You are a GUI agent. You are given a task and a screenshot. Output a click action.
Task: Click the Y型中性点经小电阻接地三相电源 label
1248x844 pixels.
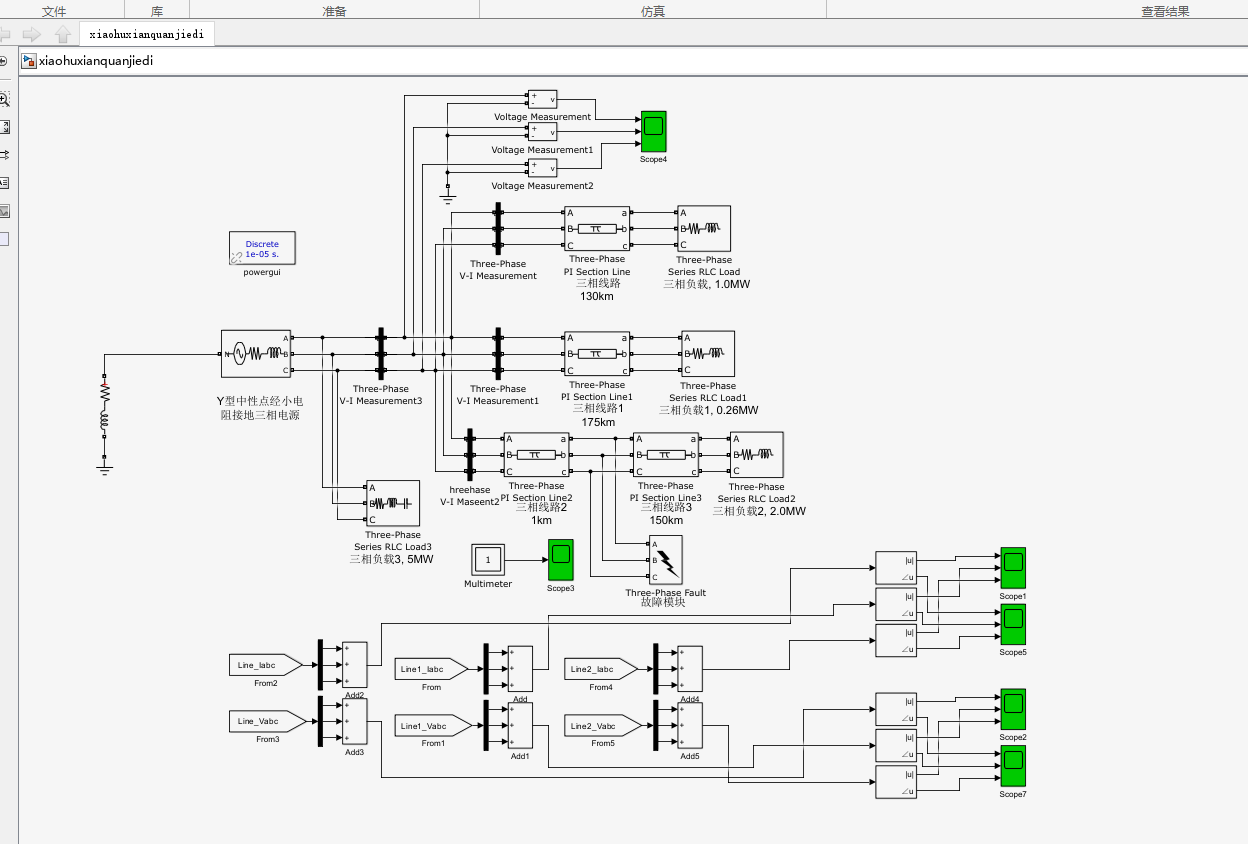pyautogui.click(x=260, y=408)
